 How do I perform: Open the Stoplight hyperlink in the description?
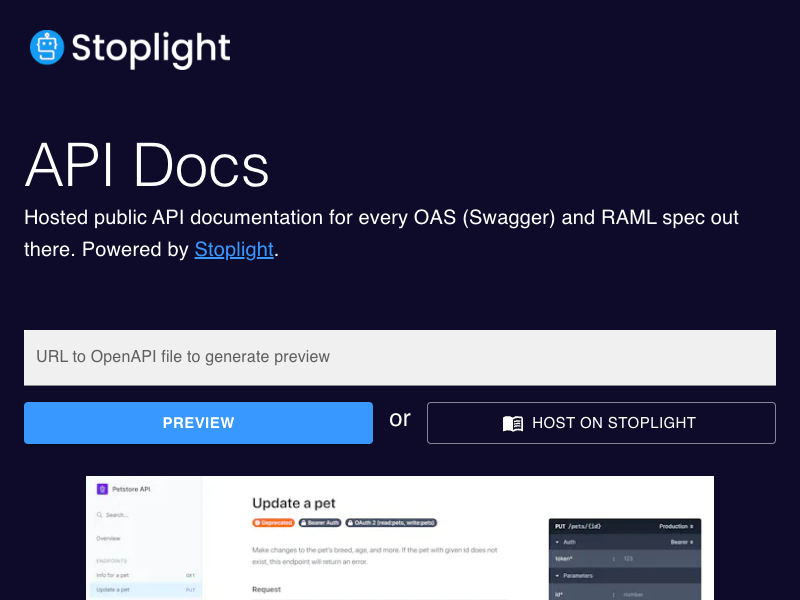click(234, 249)
